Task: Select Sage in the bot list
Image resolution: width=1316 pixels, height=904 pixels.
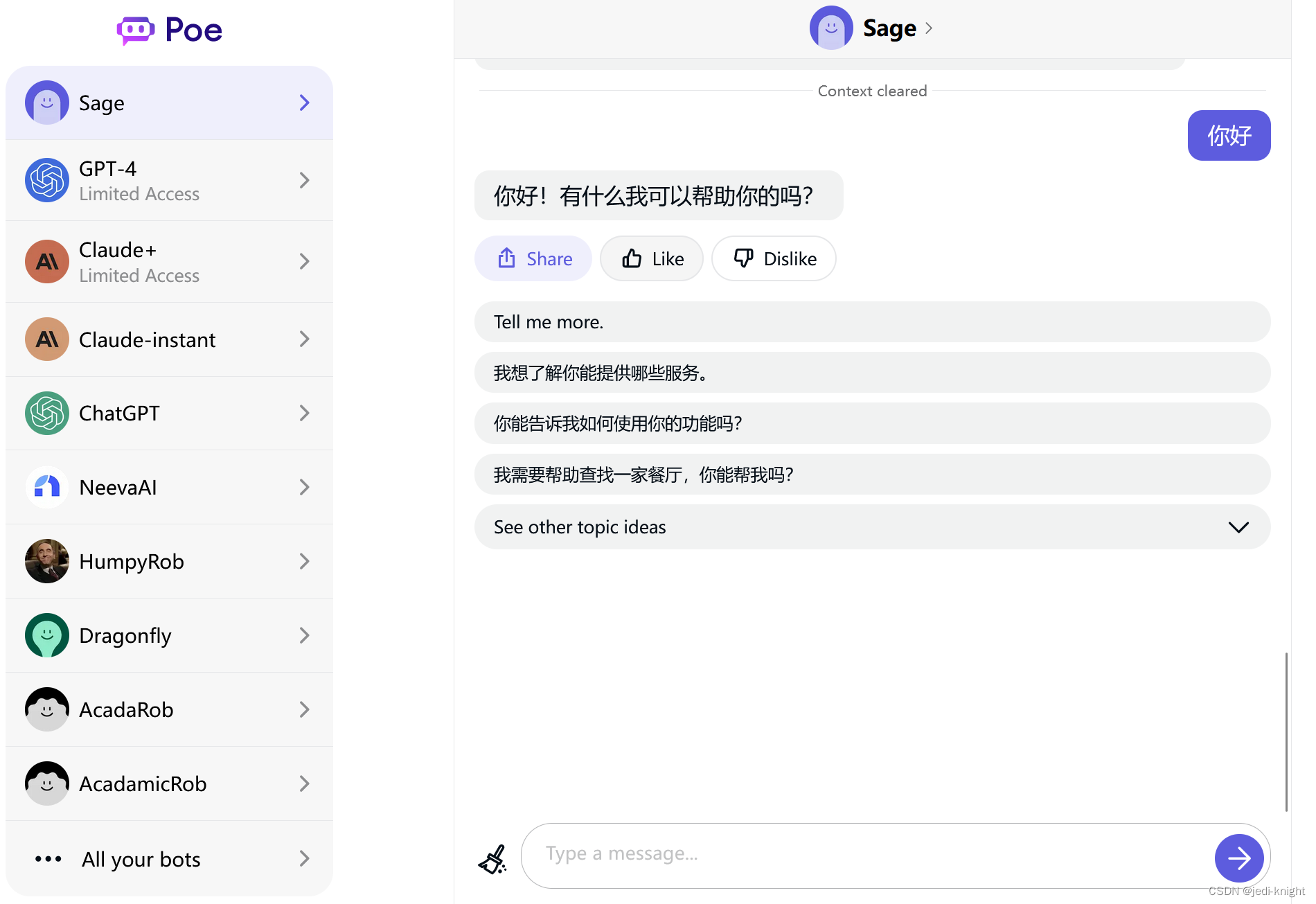Action: pyautogui.click(x=169, y=103)
